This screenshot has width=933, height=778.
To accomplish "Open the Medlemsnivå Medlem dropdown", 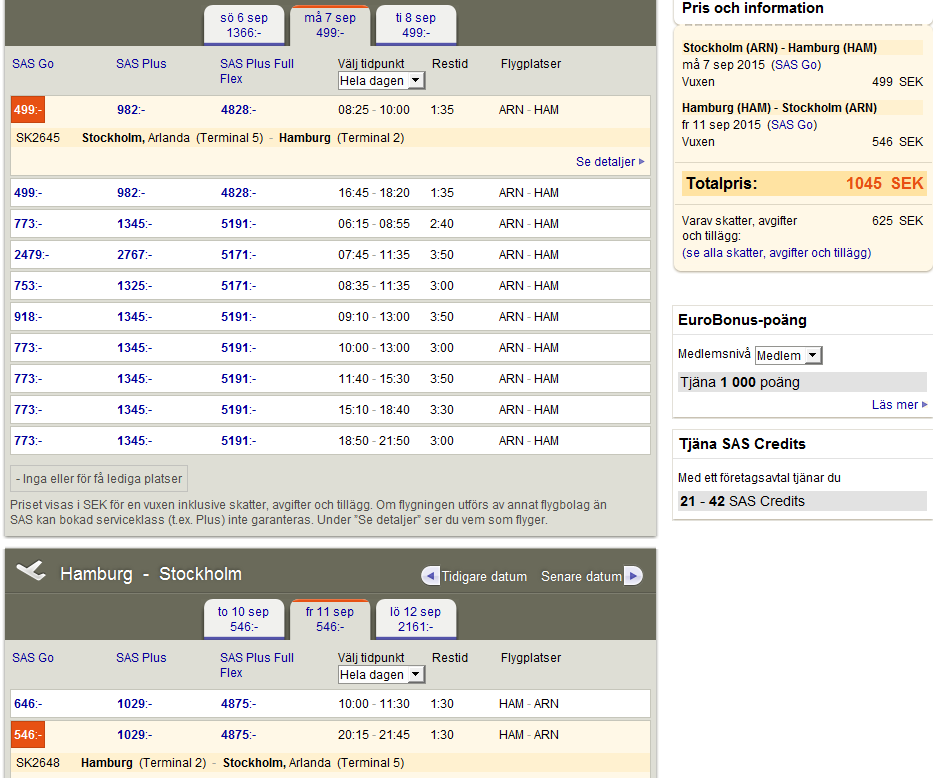I will pyautogui.click(x=788, y=356).
